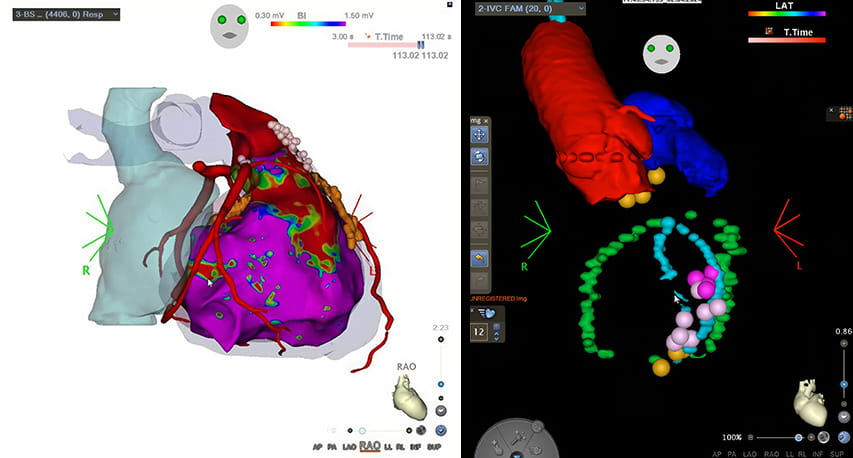The width and height of the screenshot is (853, 458).
Task: Click the T.Time icon in left view
Action: [x=368, y=36]
